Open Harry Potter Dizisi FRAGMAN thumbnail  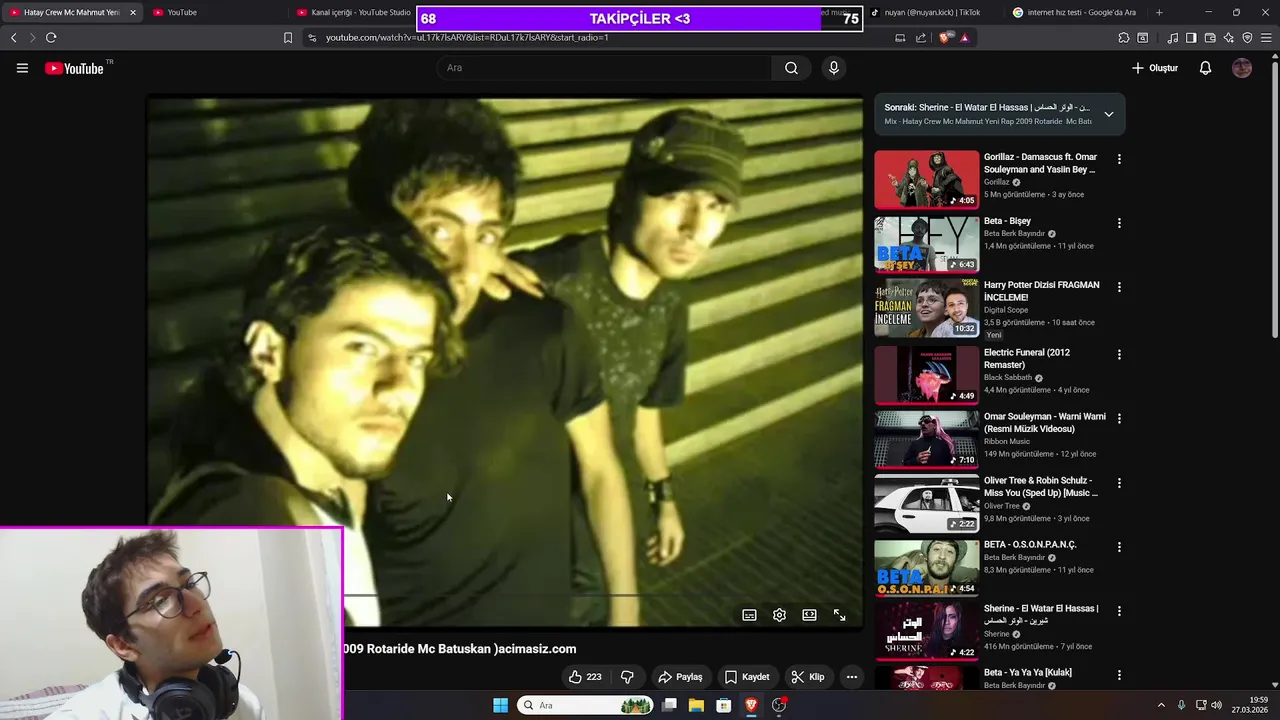pyautogui.click(x=927, y=308)
